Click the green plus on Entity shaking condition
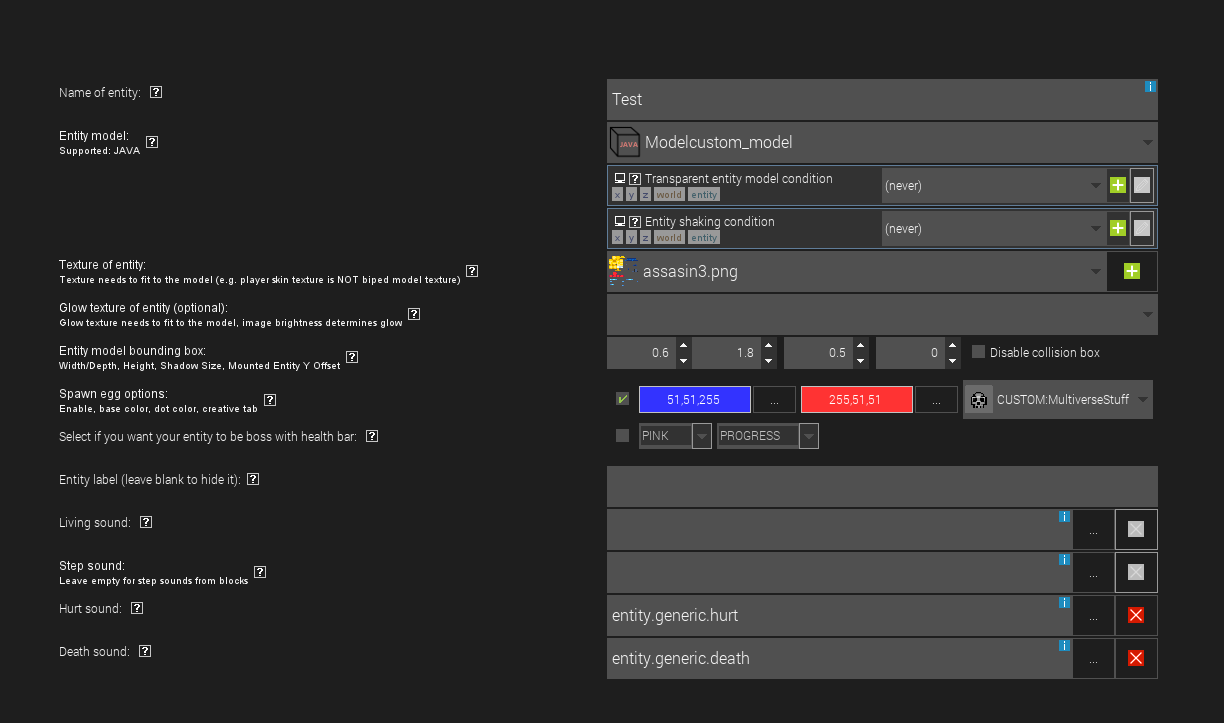 click(x=1117, y=227)
